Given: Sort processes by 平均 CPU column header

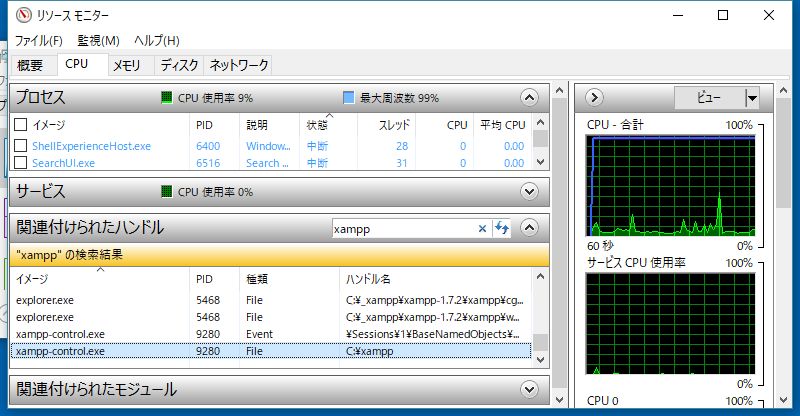Looking at the screenshot, I should point(503,125).
